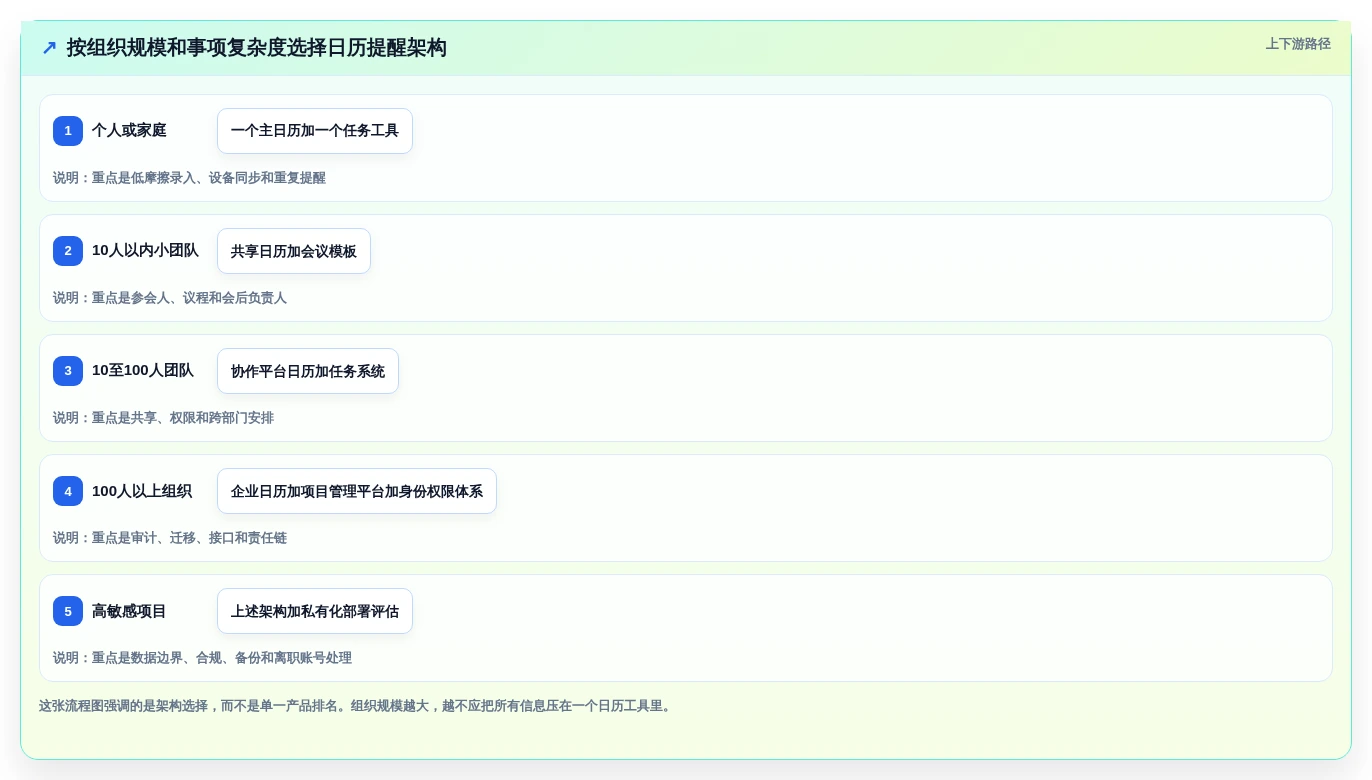
Task: Select step badge 2 for 10人以内小团队
Action: [x=68, y=251]
